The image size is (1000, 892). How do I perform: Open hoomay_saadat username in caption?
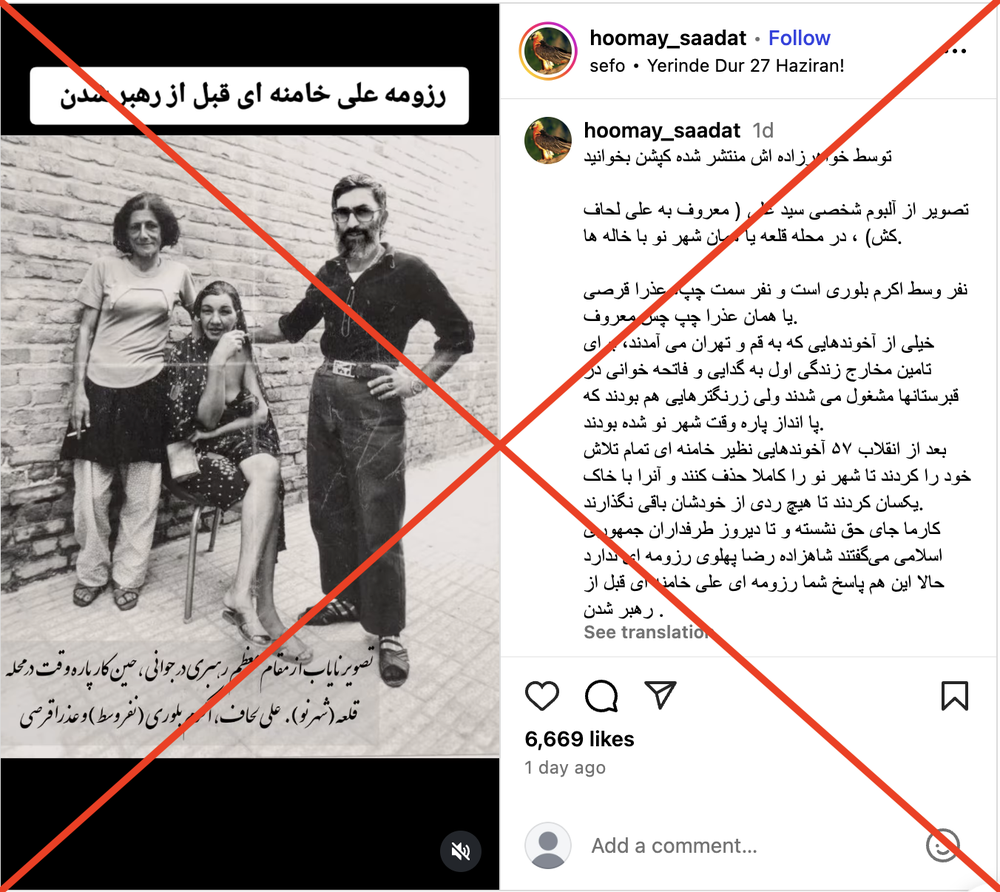[661, 130]
